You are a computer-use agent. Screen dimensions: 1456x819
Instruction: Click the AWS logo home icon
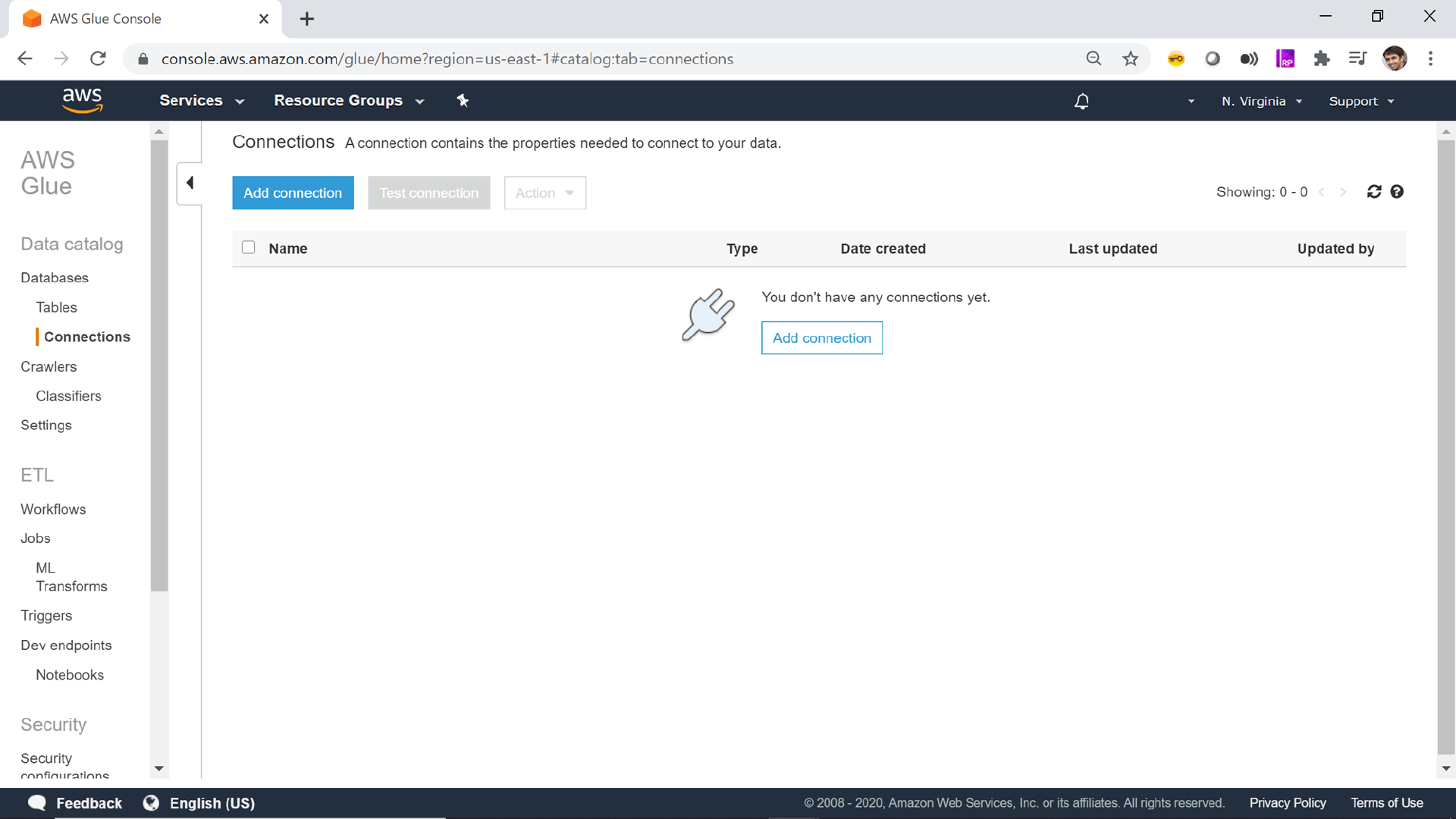(82, 100)
